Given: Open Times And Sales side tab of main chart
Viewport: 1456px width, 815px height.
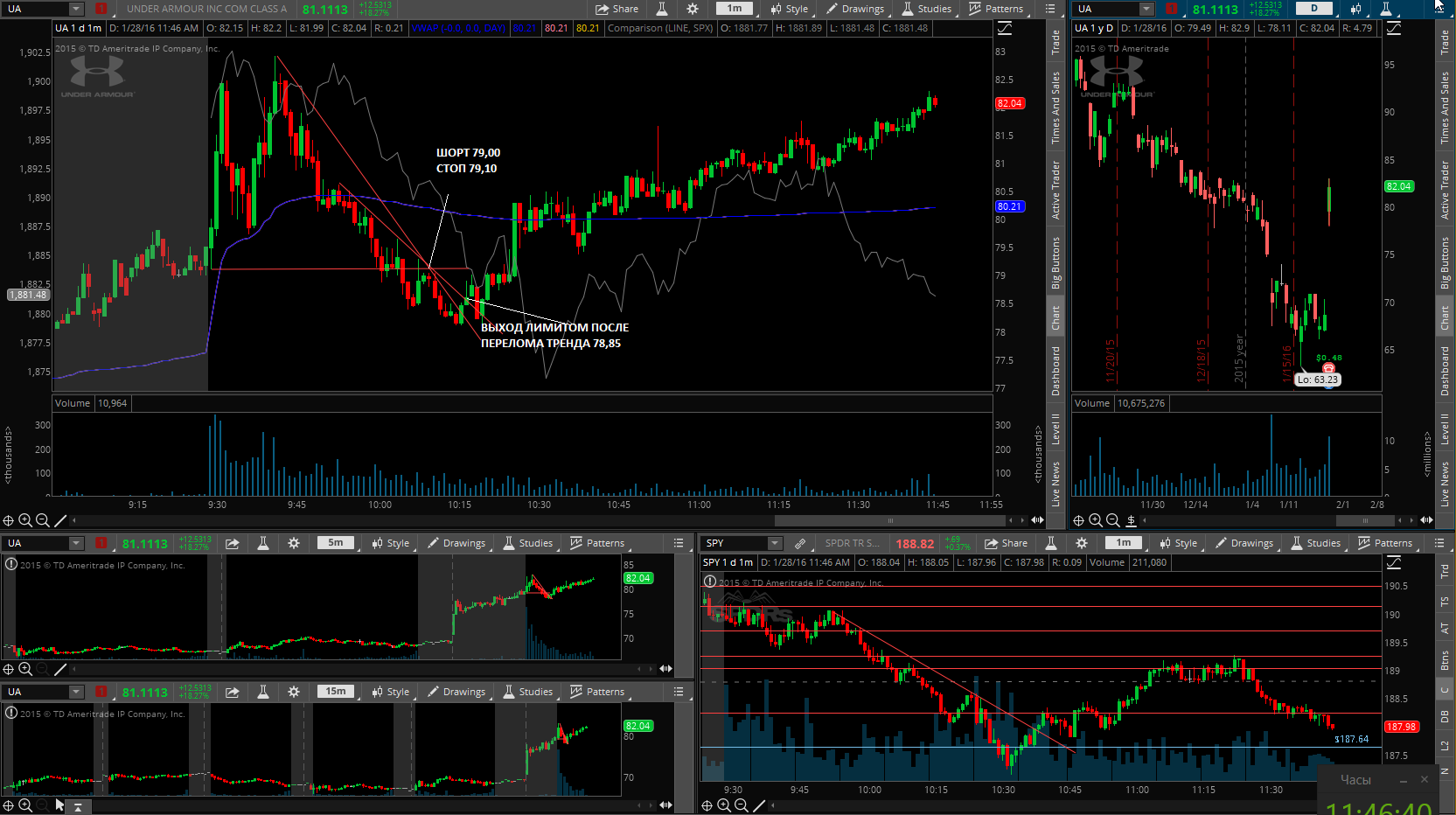Looking at the screenshot, I should point(1055,108).
